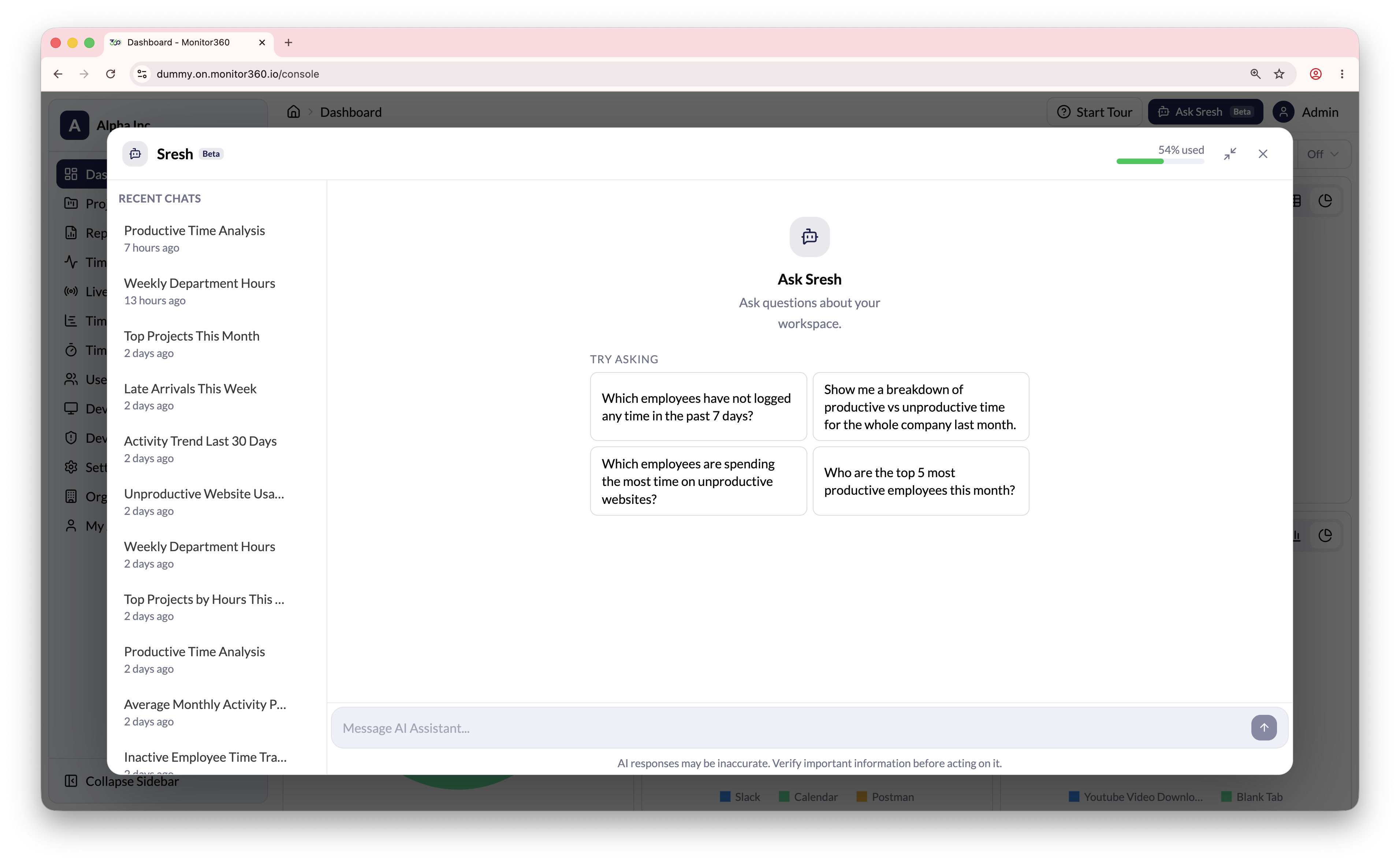
Task: View site information icon in address bar
Action: [142, 74]
